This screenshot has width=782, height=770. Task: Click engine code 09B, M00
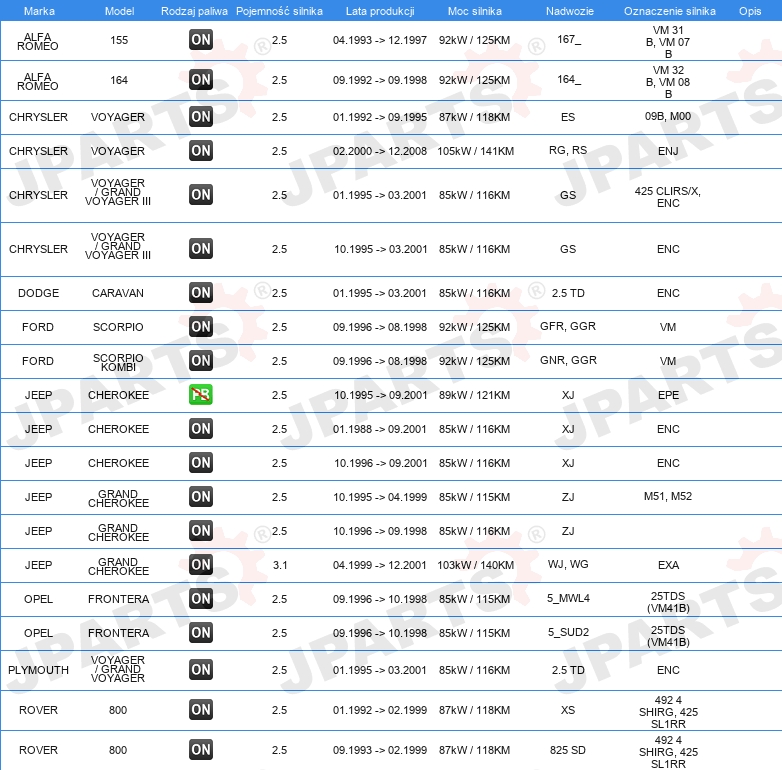point(668,116)
